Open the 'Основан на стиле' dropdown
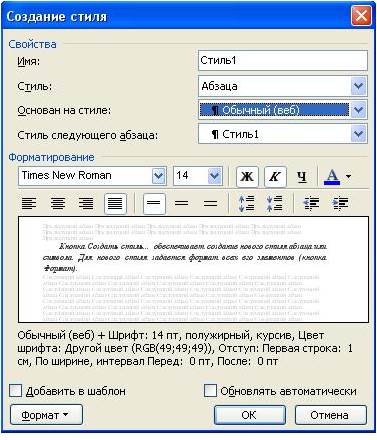 point(359,110)
